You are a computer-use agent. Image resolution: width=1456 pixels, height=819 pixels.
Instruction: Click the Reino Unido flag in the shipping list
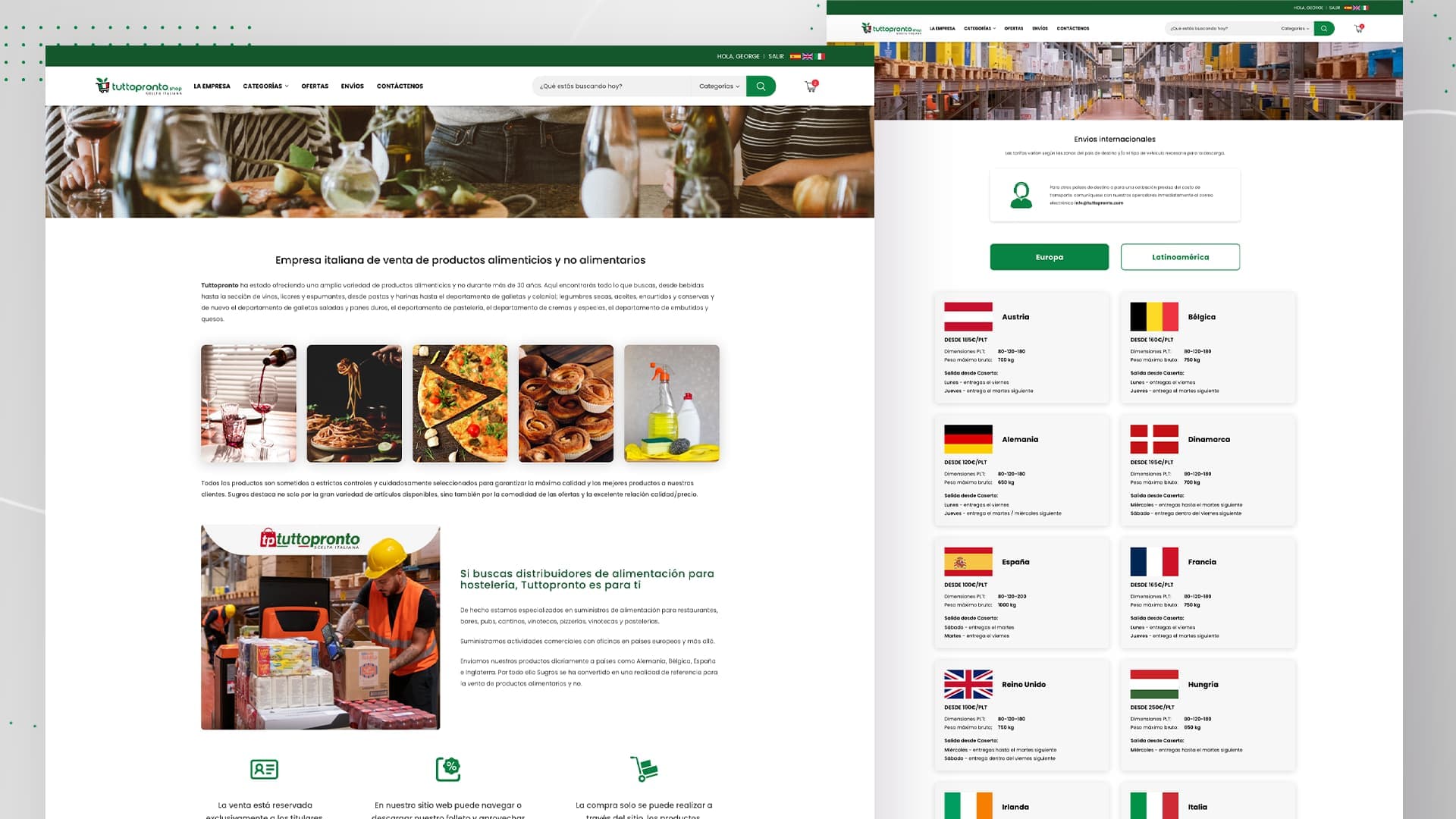(968, 684)
